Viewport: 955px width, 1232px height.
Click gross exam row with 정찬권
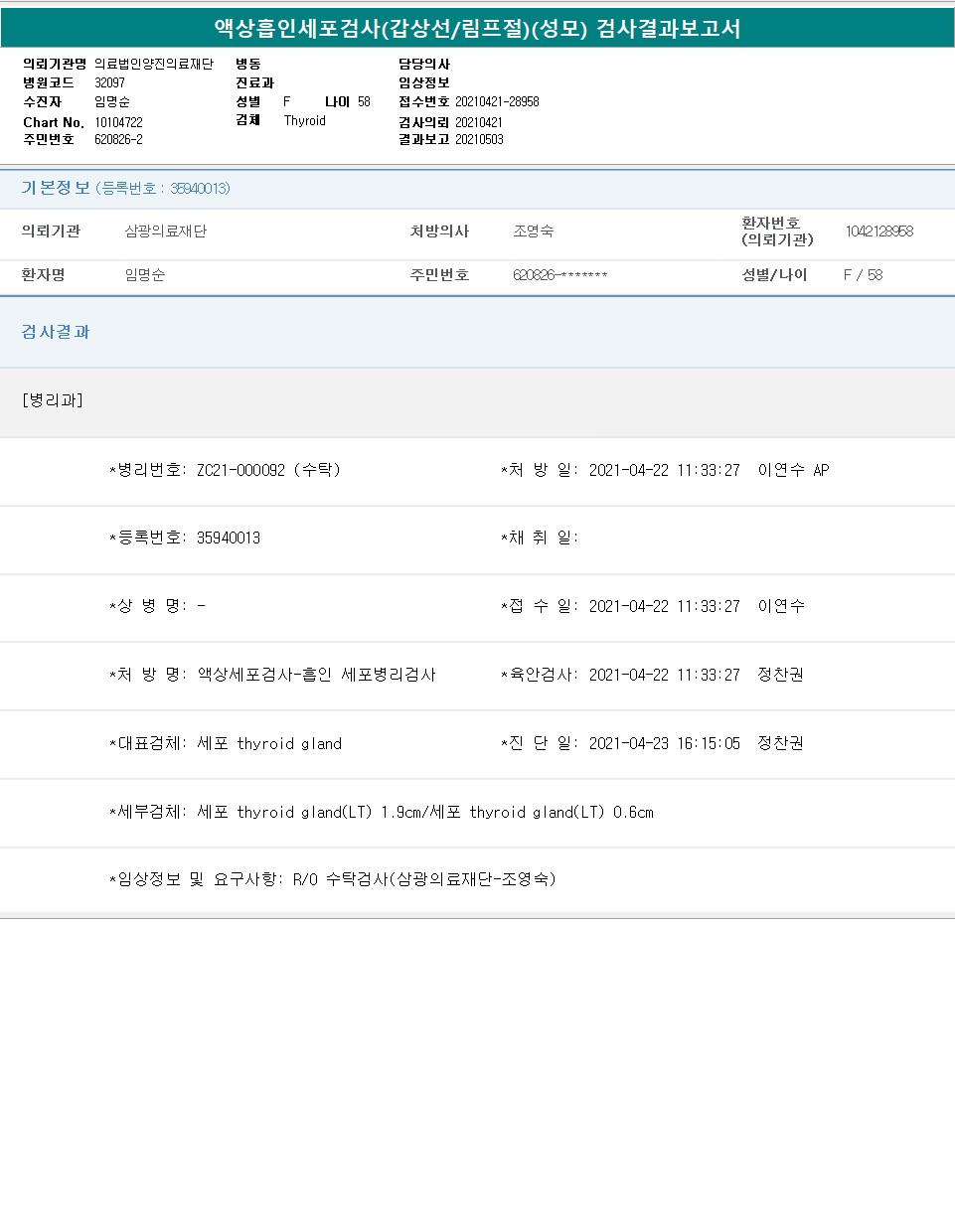click(652, 675)
